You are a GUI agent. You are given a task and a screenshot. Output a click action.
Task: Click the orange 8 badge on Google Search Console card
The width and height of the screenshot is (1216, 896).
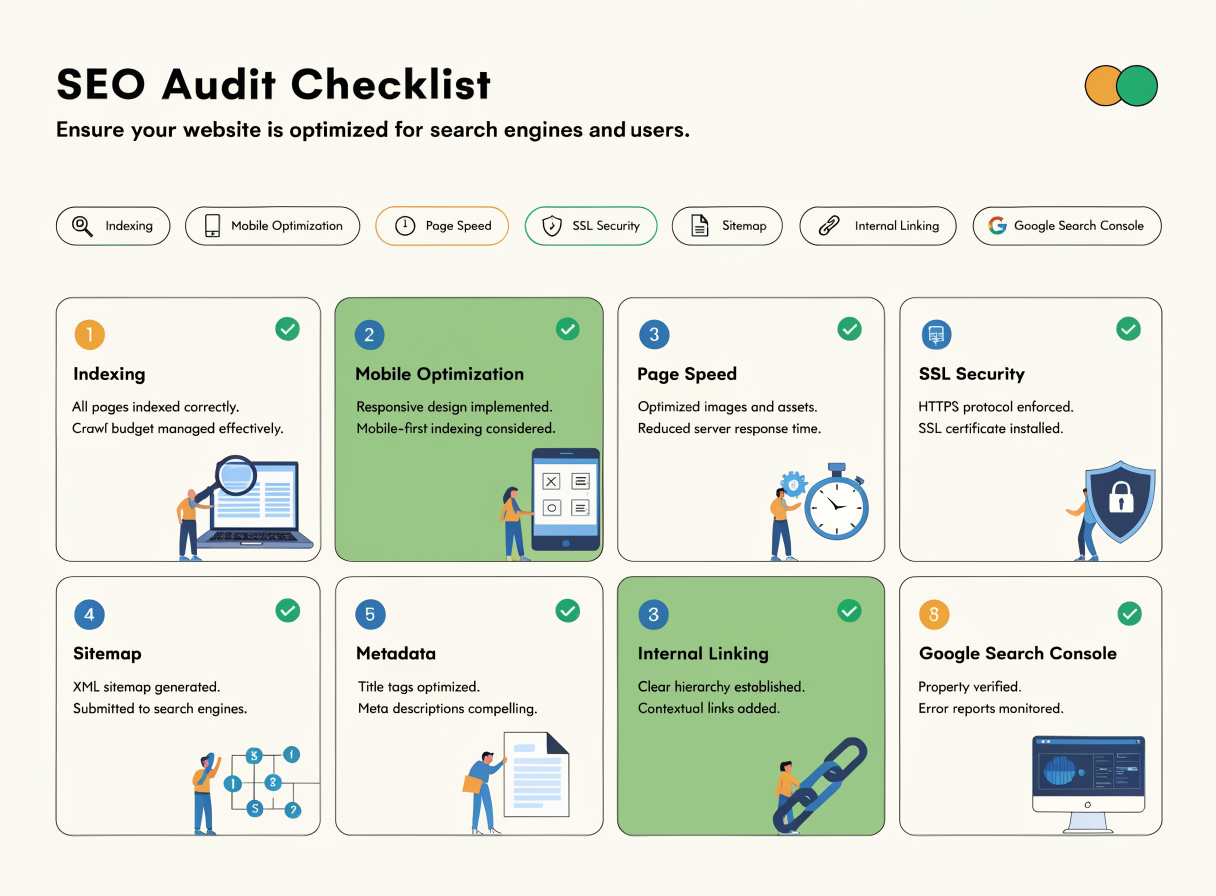pos(934,615)
